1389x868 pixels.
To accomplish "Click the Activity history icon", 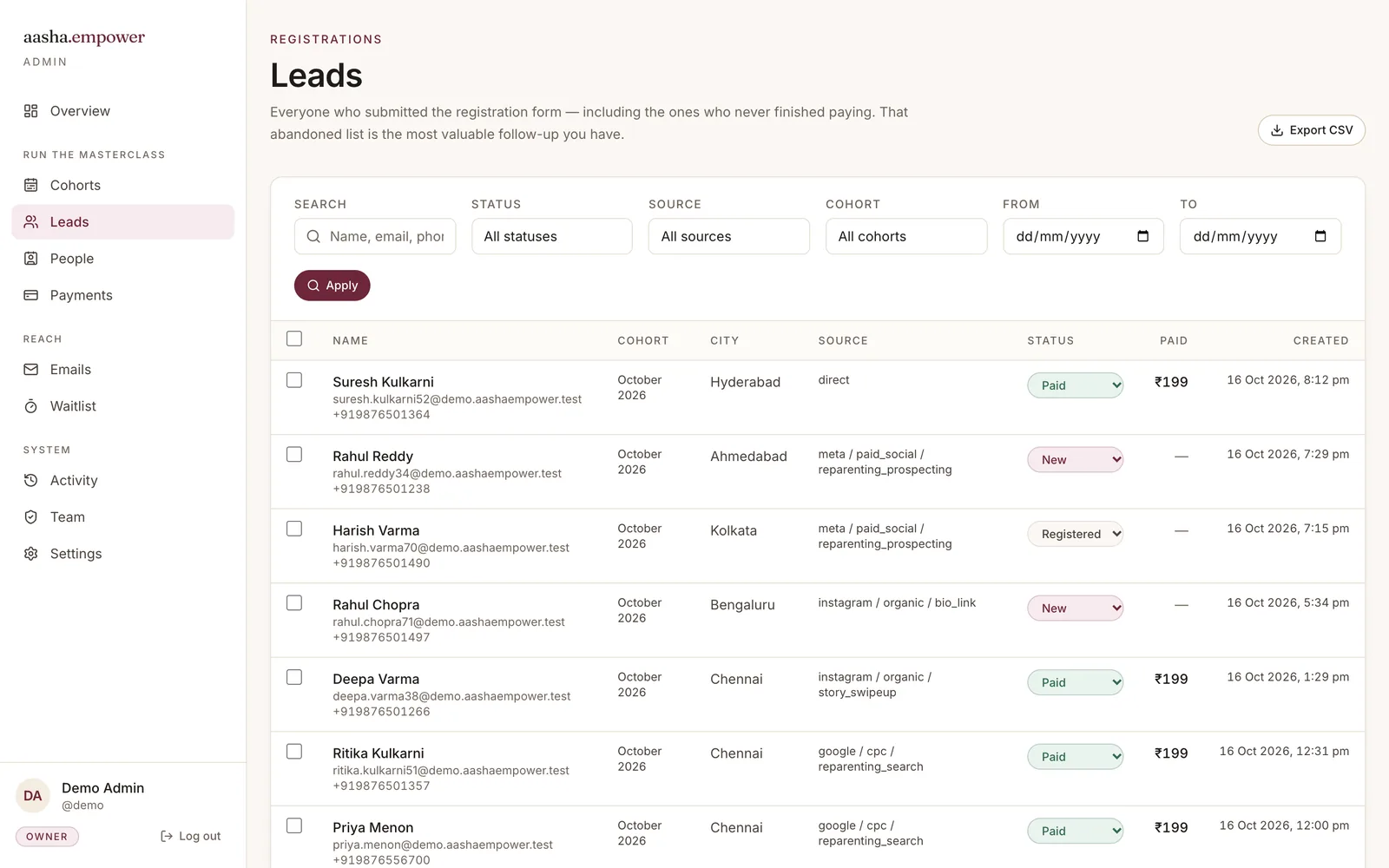I will pyautogui.click(x=31, y=481).
